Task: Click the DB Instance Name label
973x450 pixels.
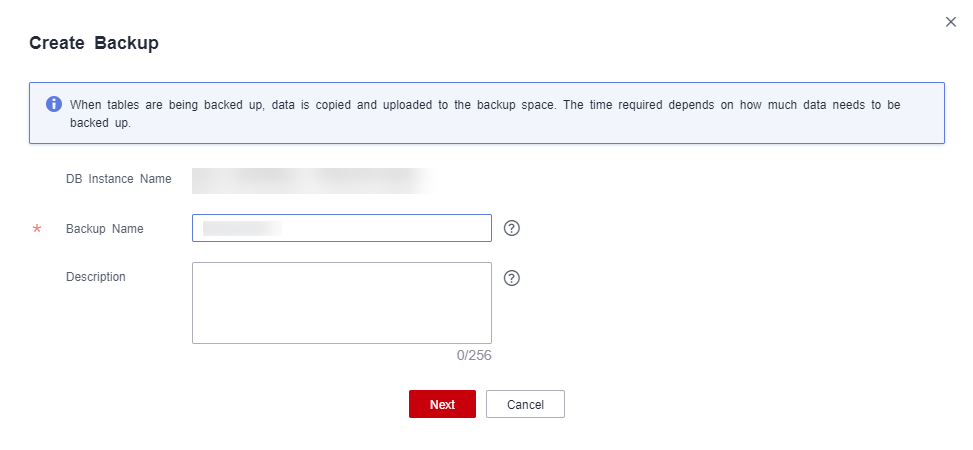Action: 118,180
